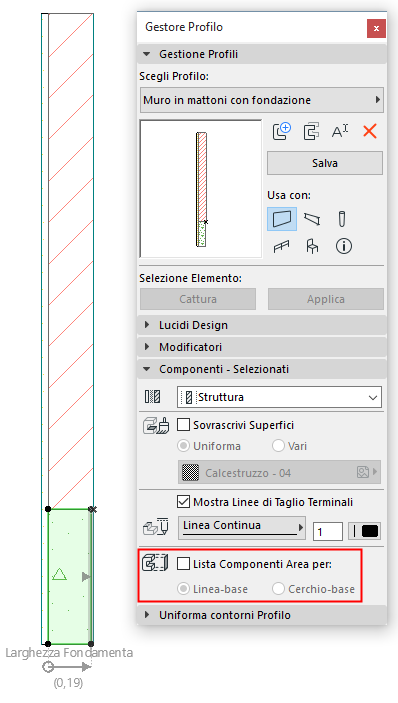Select the Cerchio-base radio button
The width and height of the screenshot is (398, 703).
(278, 589)
